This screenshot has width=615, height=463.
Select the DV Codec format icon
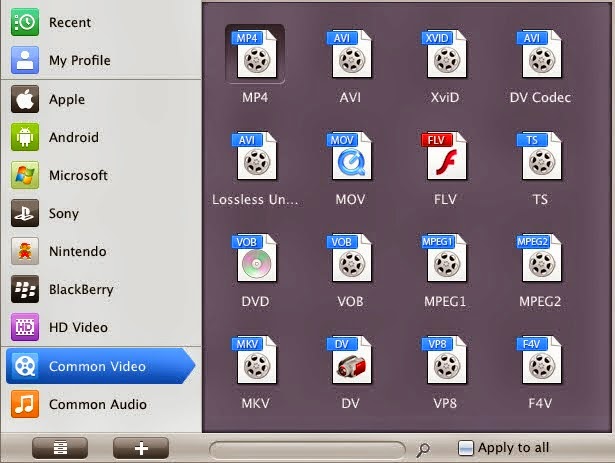pyautogui.click(x=540, y=54)
